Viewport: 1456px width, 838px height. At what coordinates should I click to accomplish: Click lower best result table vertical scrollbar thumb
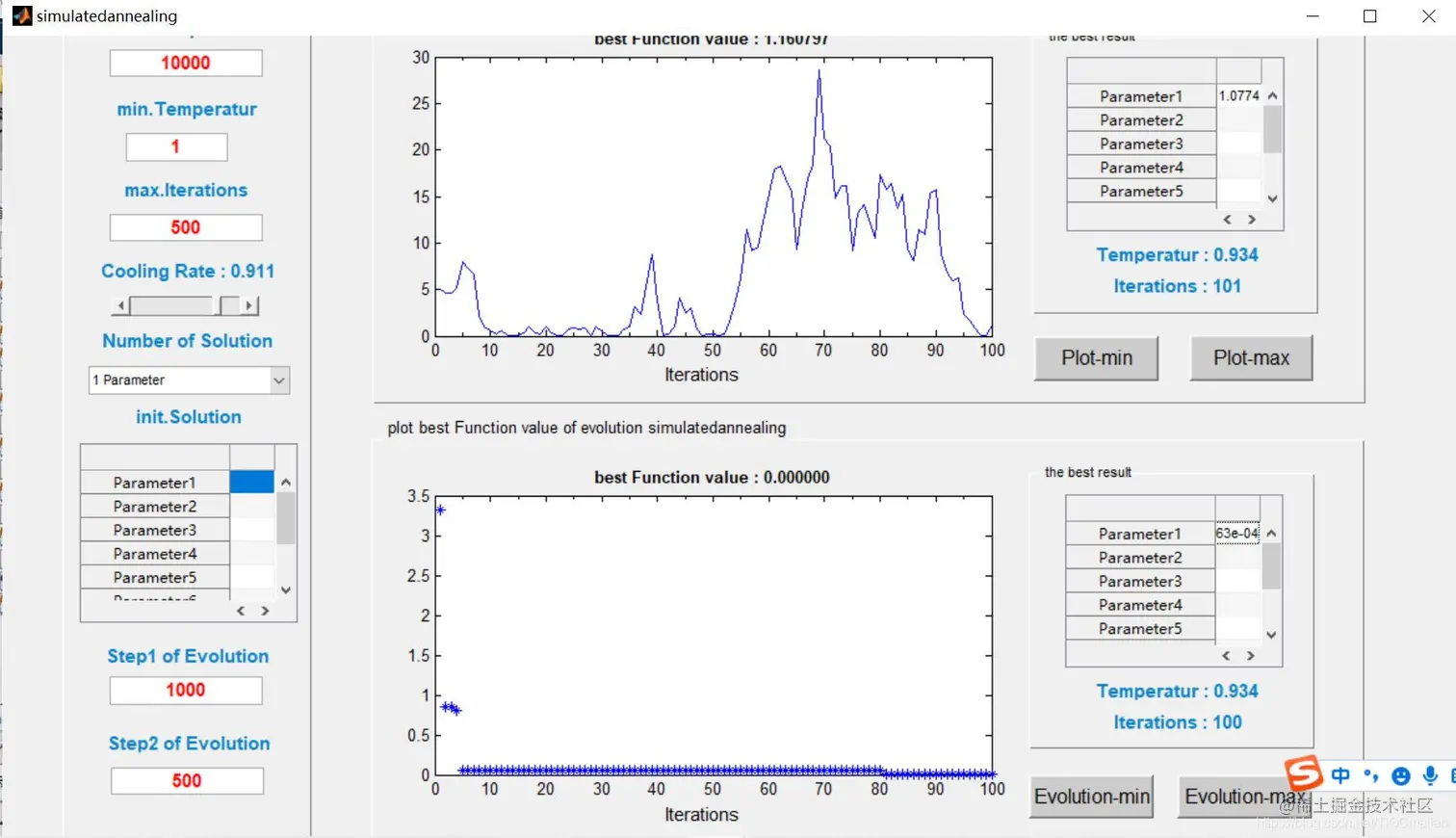click(1272, 566)
